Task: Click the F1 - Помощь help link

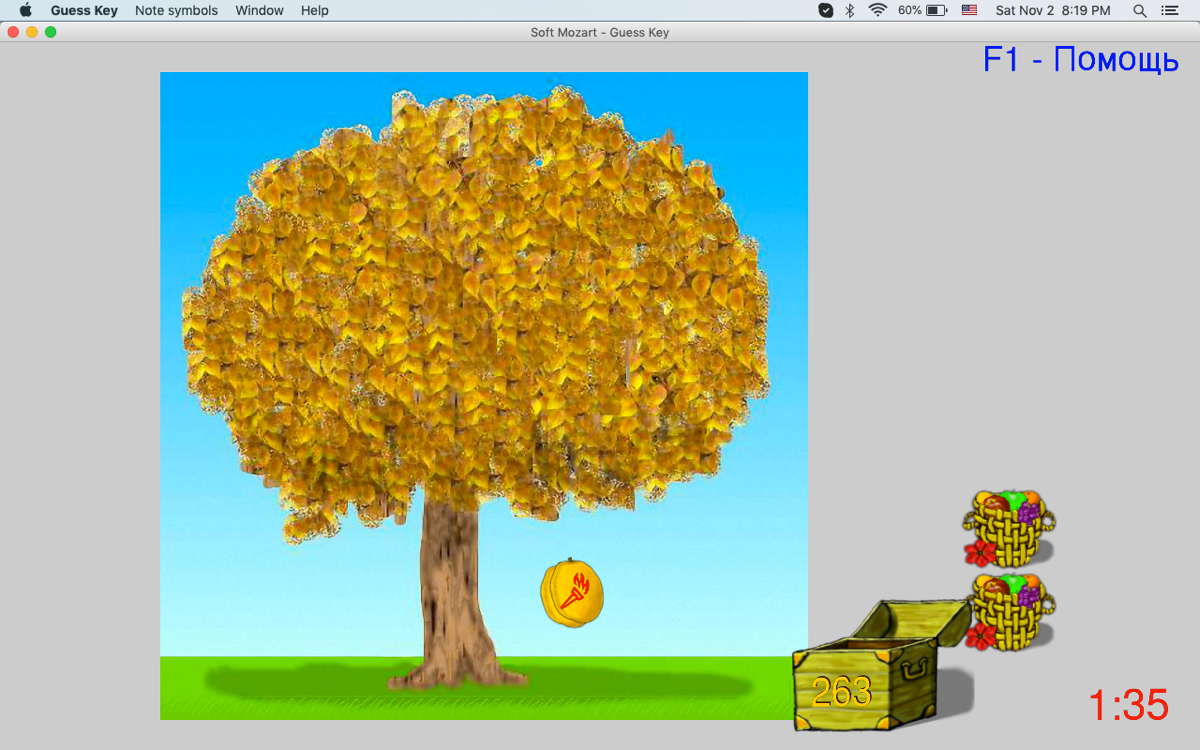Action: [1081, 59]
